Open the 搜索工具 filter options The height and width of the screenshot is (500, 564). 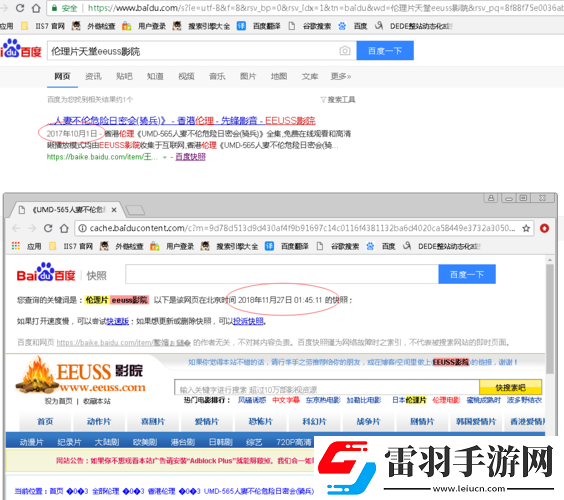click(338, 100)
